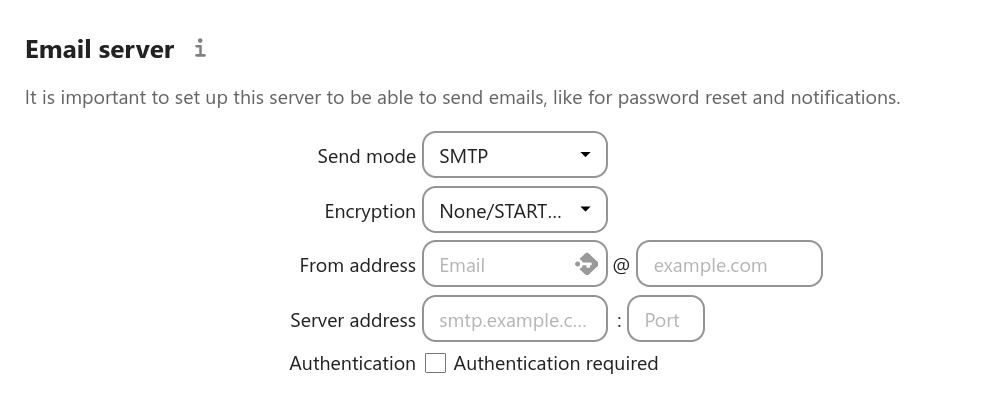Click the password manager icon in Email field
The image size is (983, 409).
tap(586, 264)
